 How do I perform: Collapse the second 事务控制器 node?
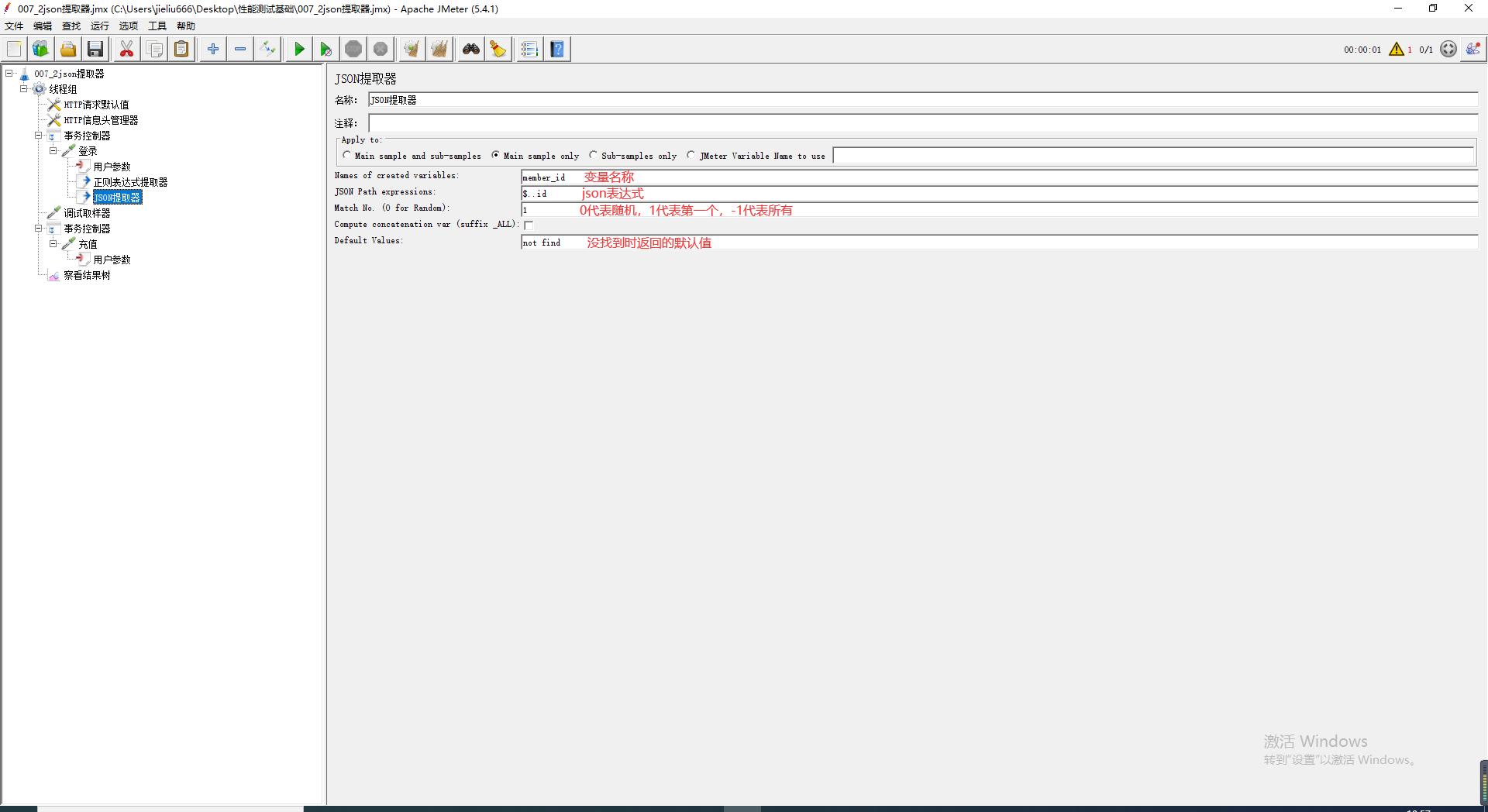38,229
